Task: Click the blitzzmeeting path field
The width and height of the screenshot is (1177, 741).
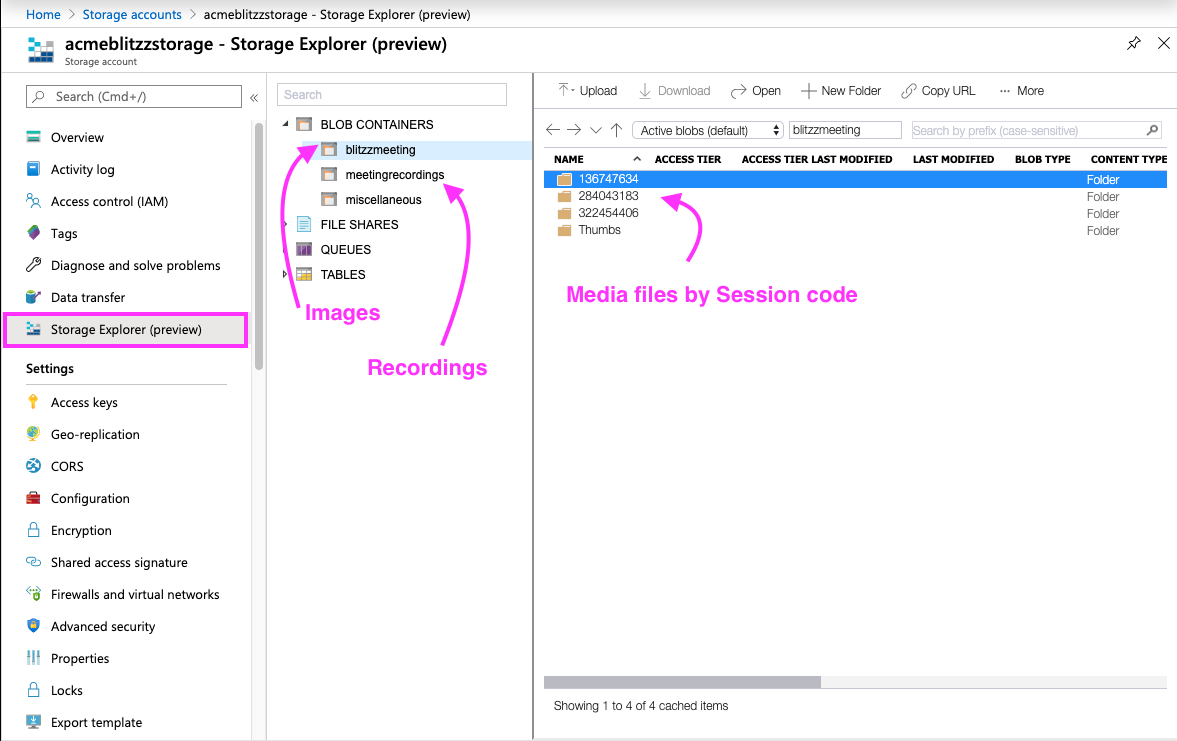Action: 844,130
